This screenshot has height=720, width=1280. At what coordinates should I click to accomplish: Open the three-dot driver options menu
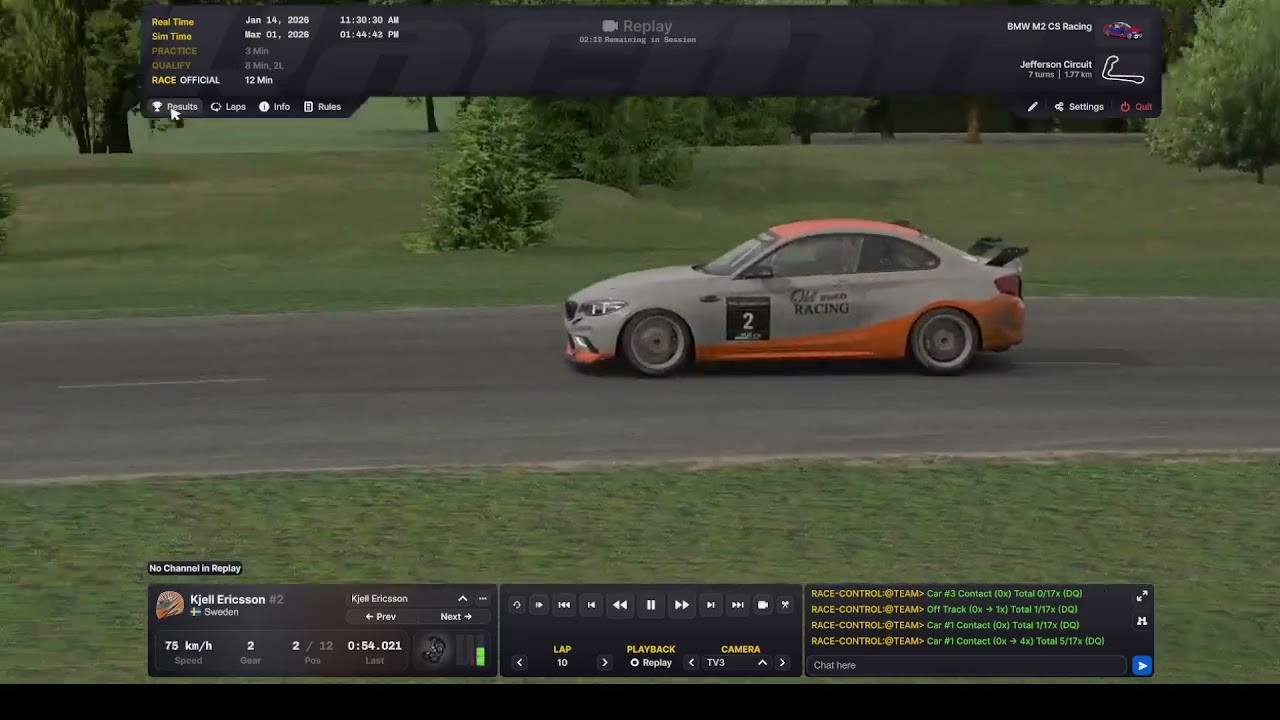(x=482, y=599)
